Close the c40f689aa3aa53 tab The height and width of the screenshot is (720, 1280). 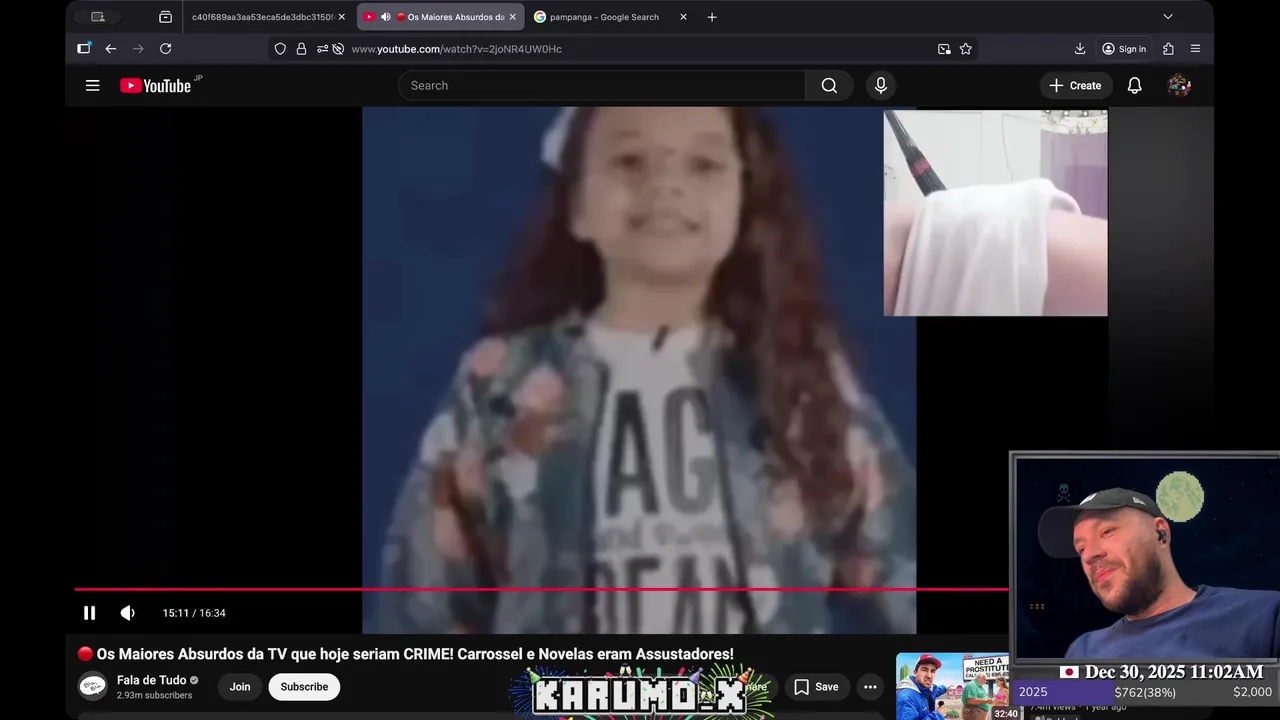pyautogui.click(x=341, y=17)
